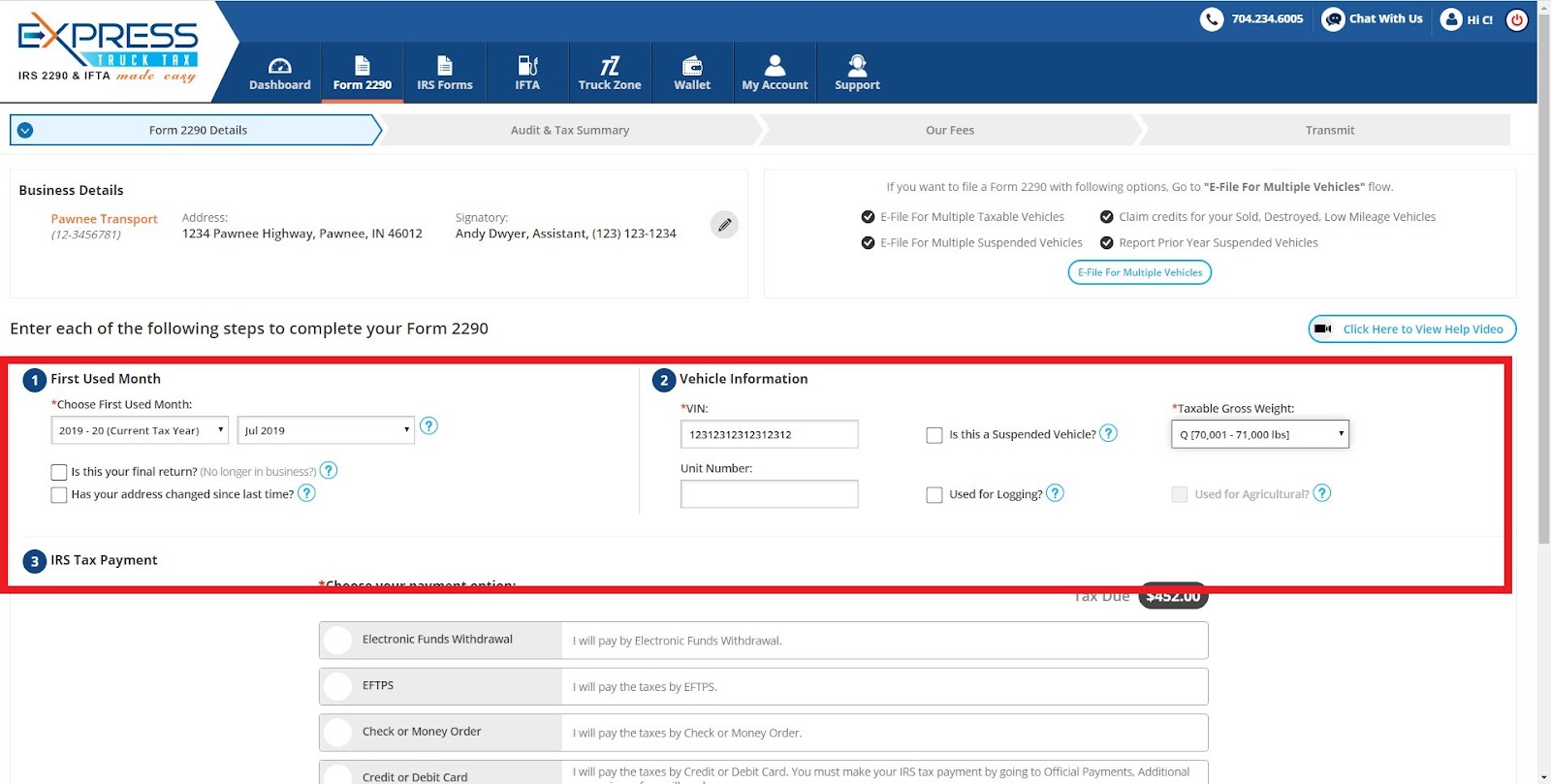
Task: Click Here to View Help Video
Action: 1412,329
